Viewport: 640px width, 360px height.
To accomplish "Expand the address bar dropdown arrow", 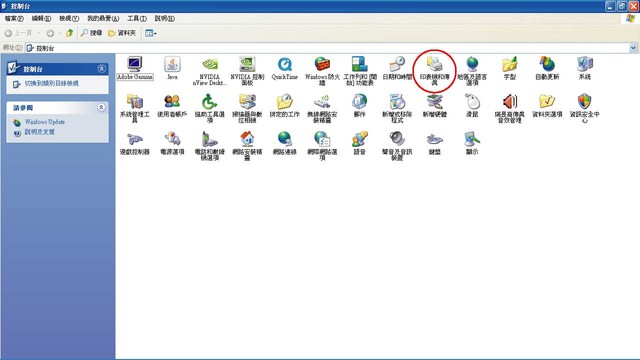I will tap(633, 48).
